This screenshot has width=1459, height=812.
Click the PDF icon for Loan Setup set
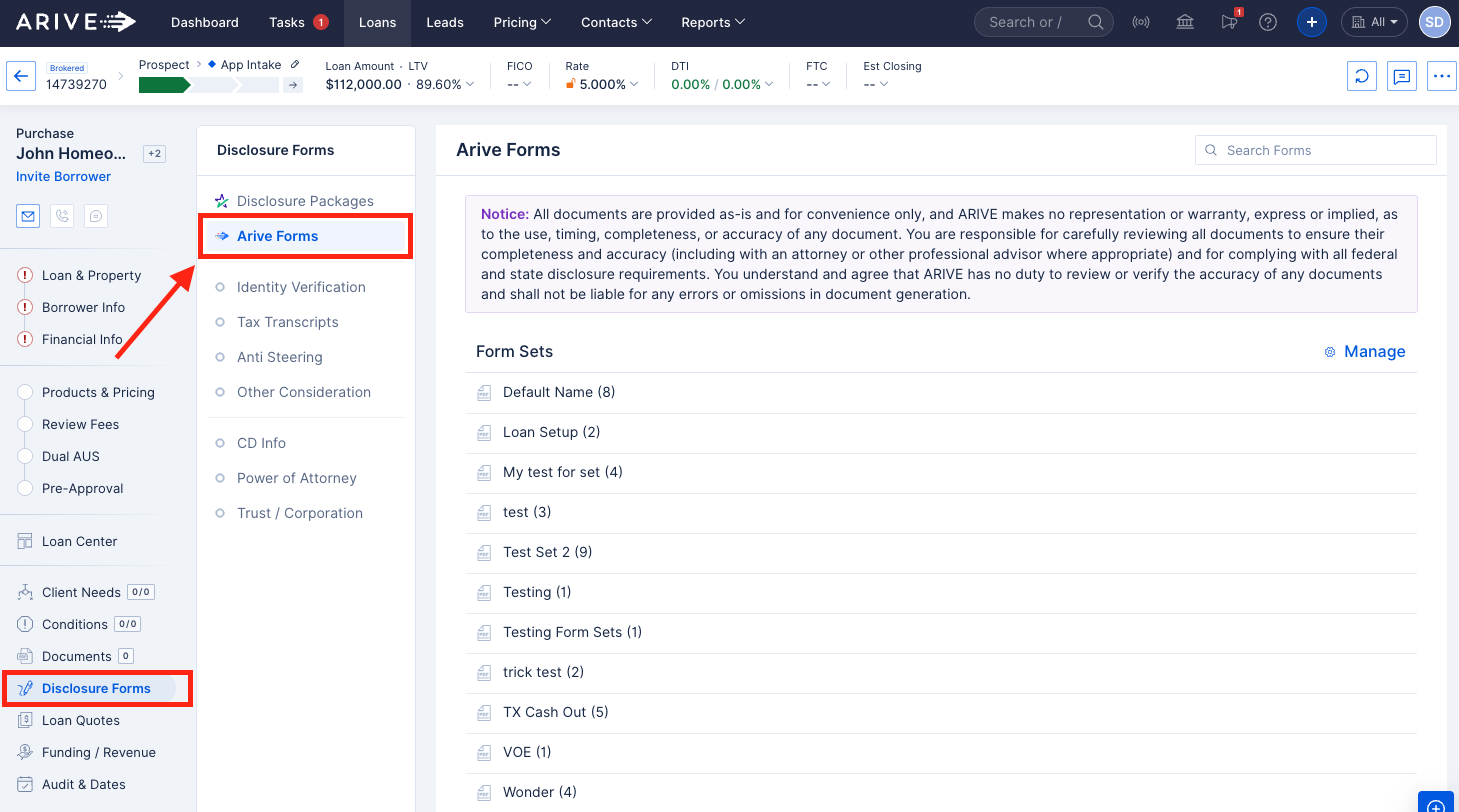(x=484, y=433)
